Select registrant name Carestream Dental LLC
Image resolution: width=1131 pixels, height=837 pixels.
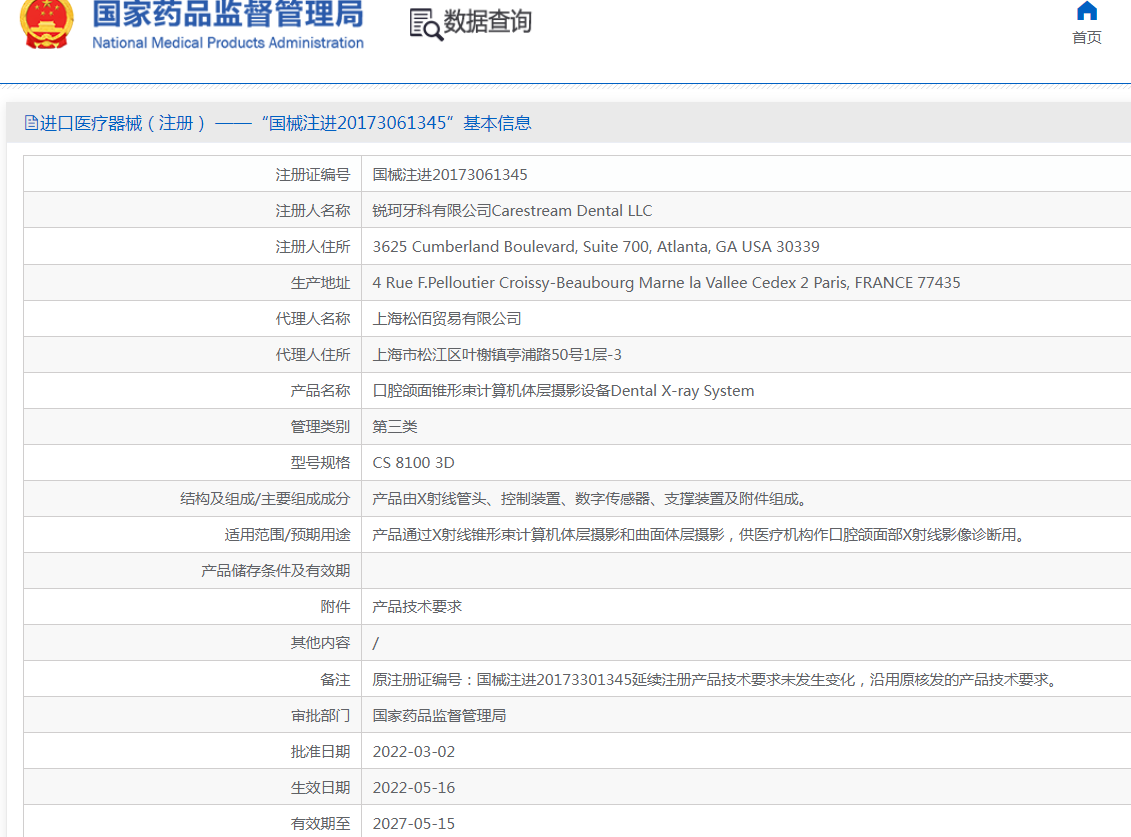pyautogui.click(x=512, y=211)
